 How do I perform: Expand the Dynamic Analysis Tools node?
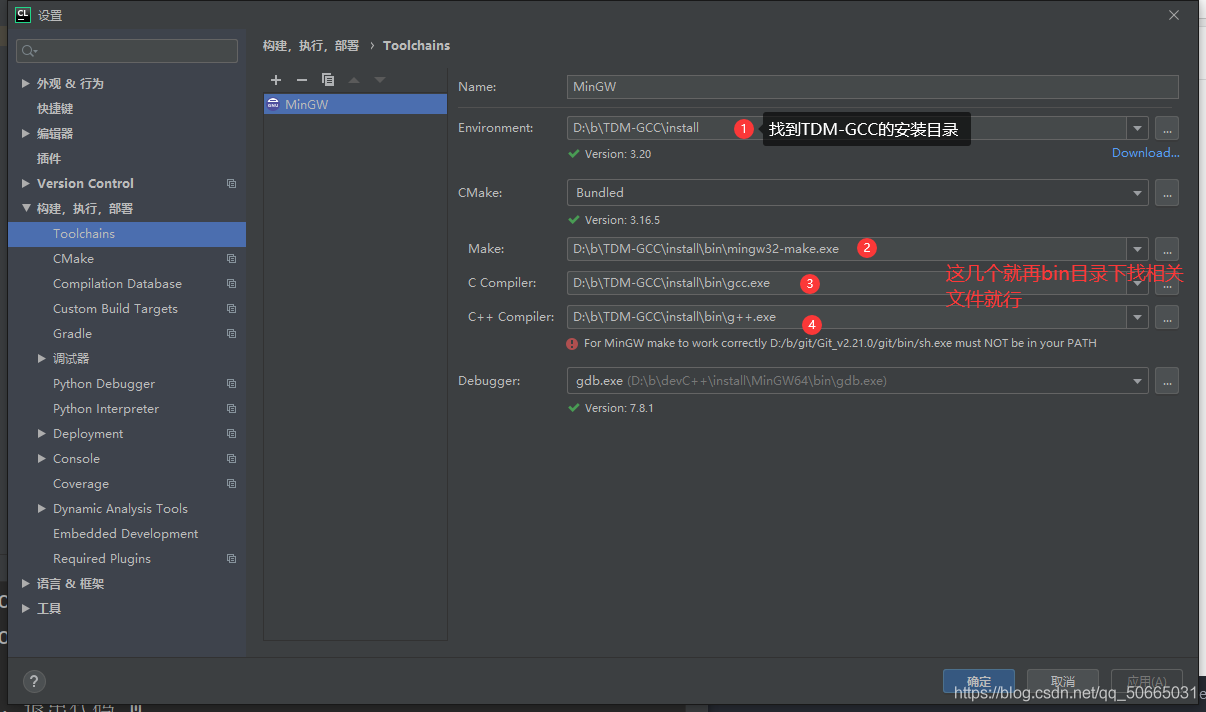pyautogui.click(x=42, y=509)
